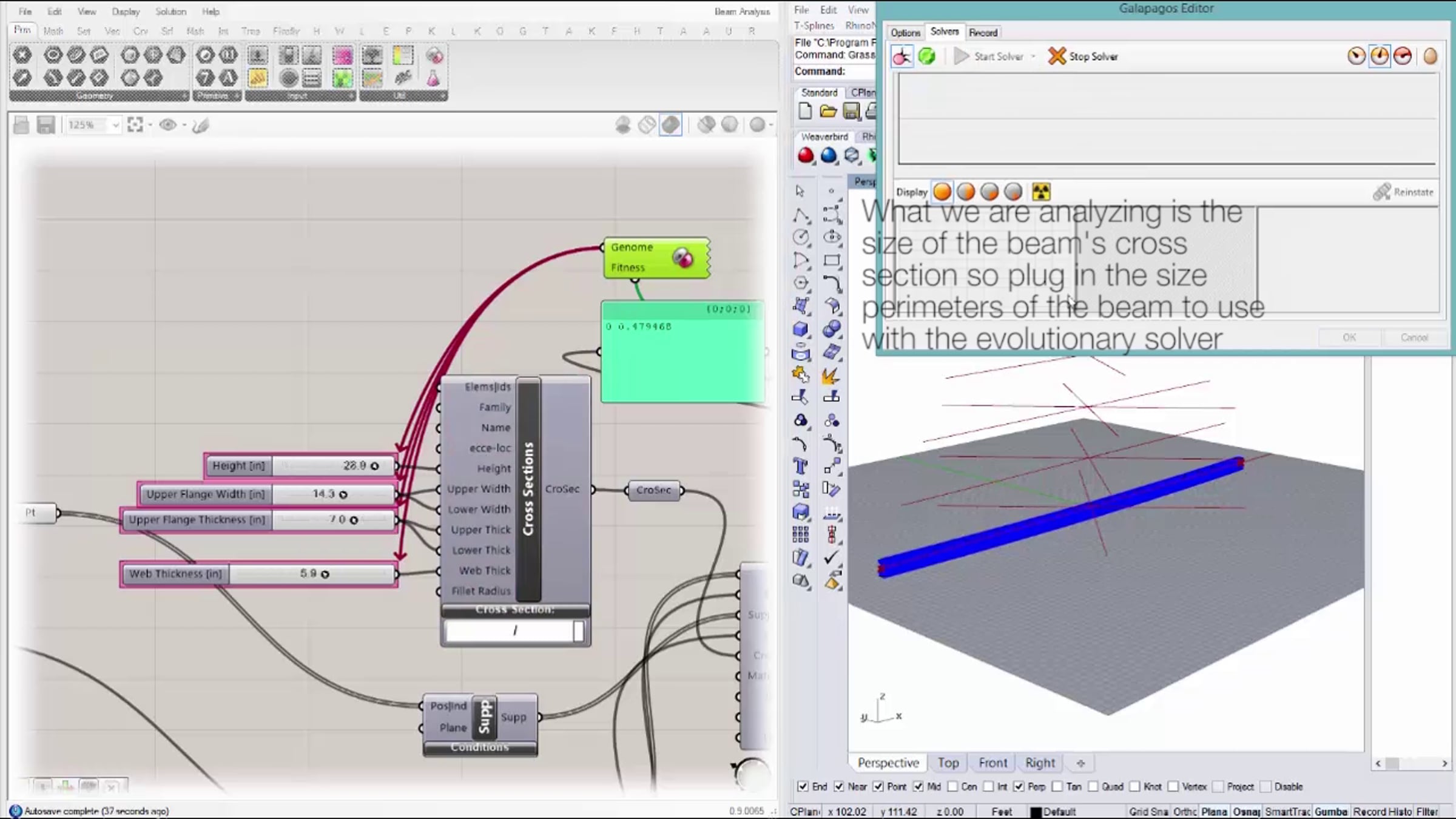
Task: Open the Solvers tab in Galapagos
Action: (x=945, y=32)
